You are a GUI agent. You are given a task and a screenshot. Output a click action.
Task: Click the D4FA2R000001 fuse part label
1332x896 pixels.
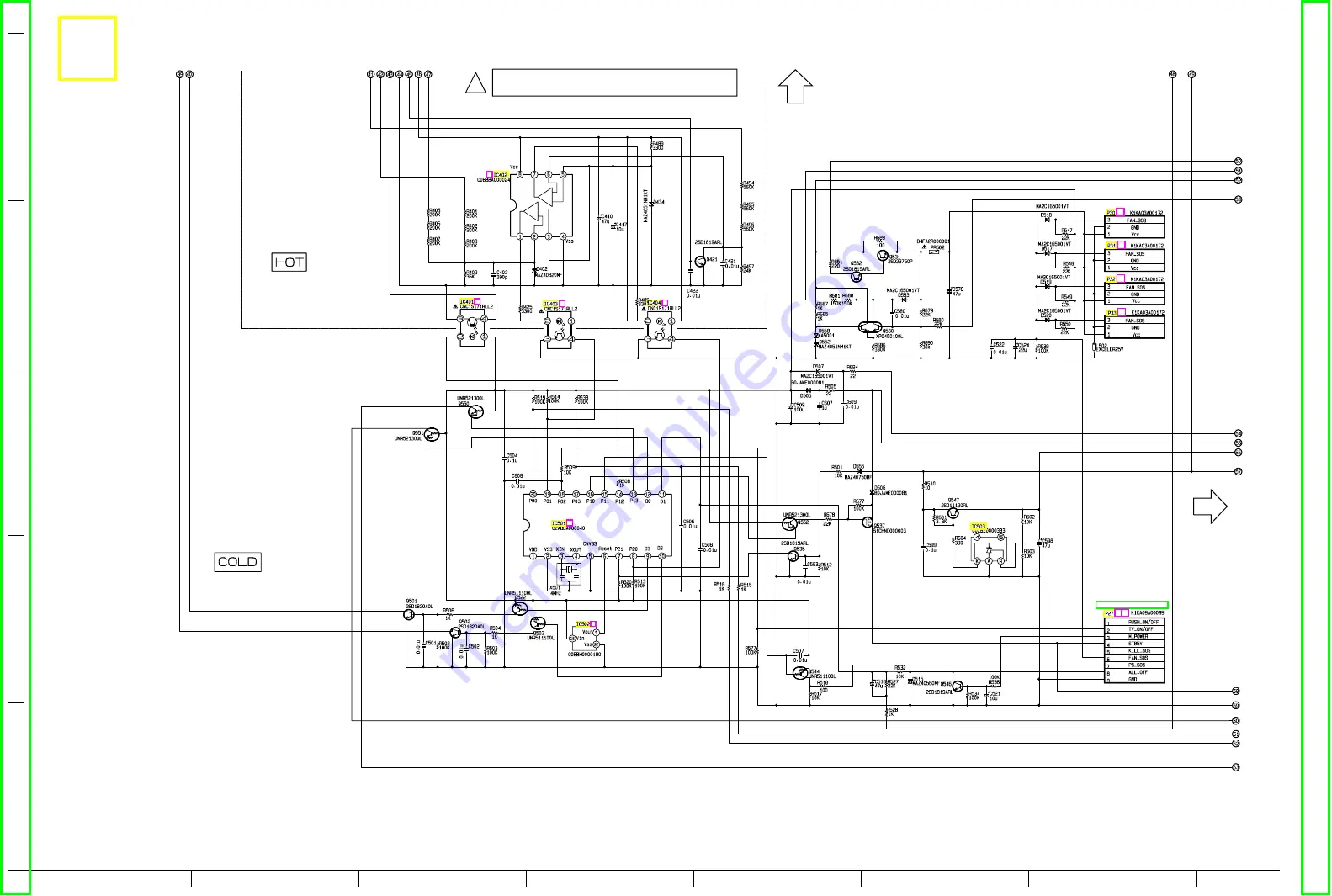932,241
